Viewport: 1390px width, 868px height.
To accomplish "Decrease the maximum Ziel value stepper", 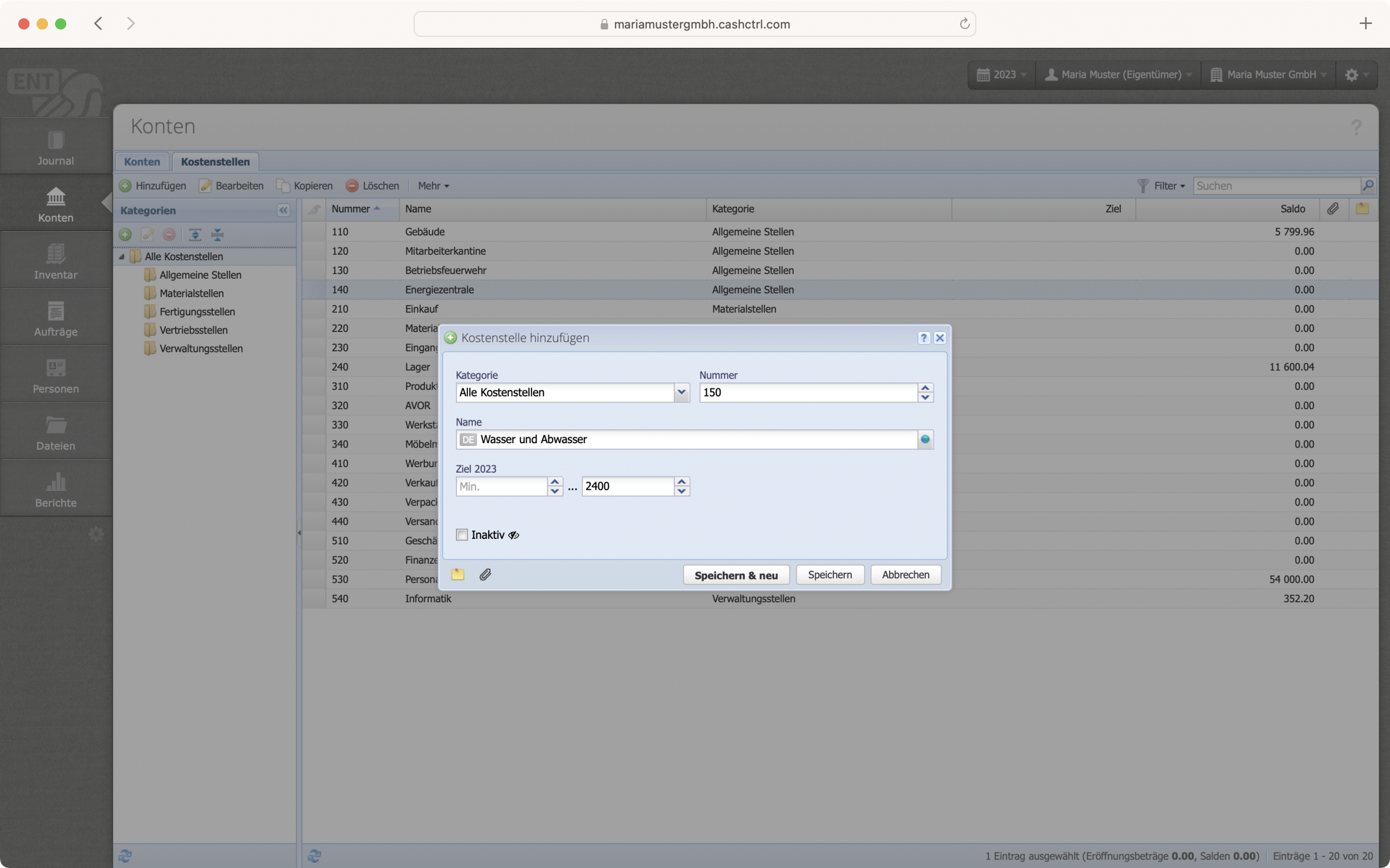I will coord(681,492).
